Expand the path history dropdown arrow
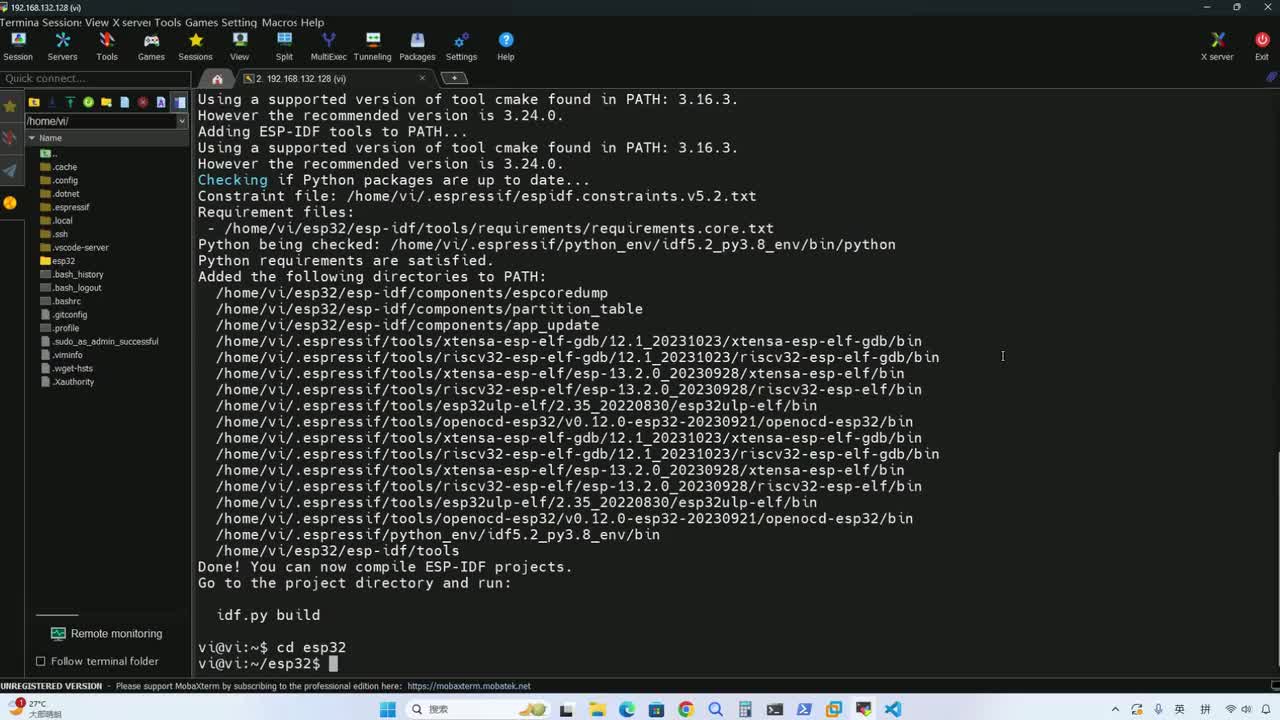 (x=182, y=121)
